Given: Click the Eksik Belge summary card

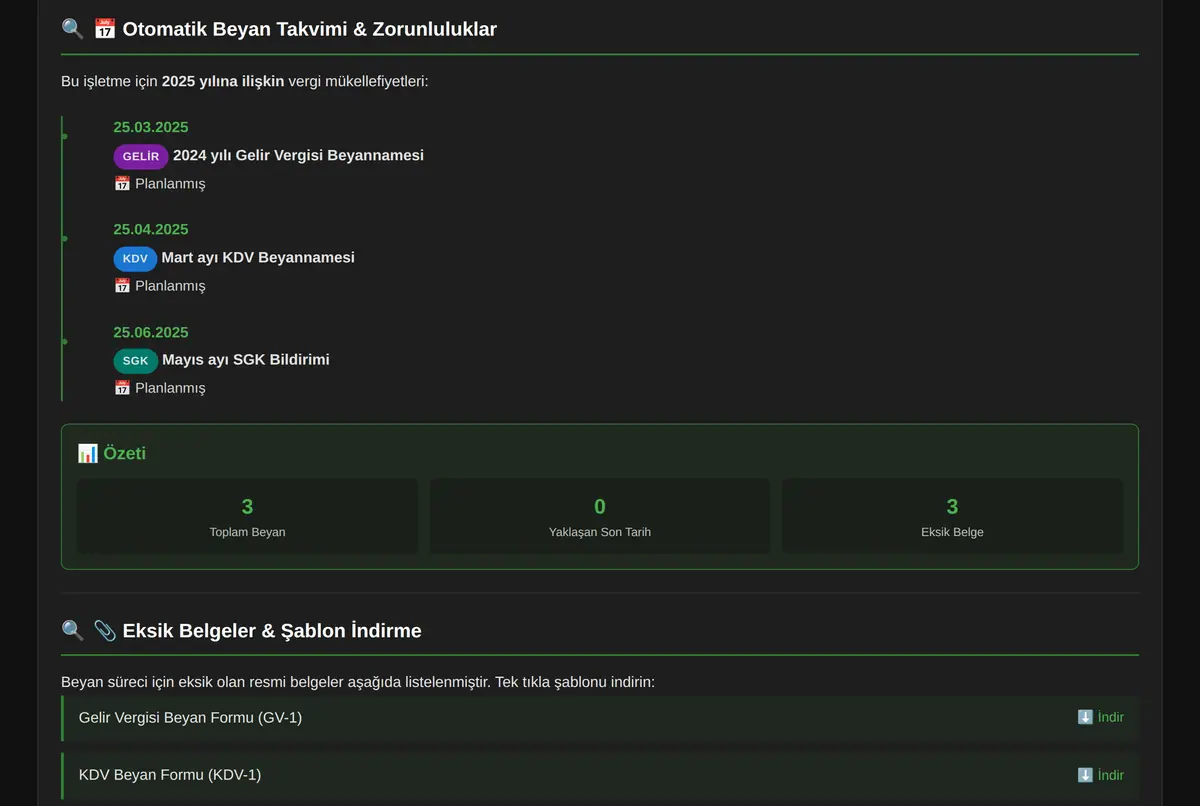Looking at the screenshot, I should click(952, 516).
